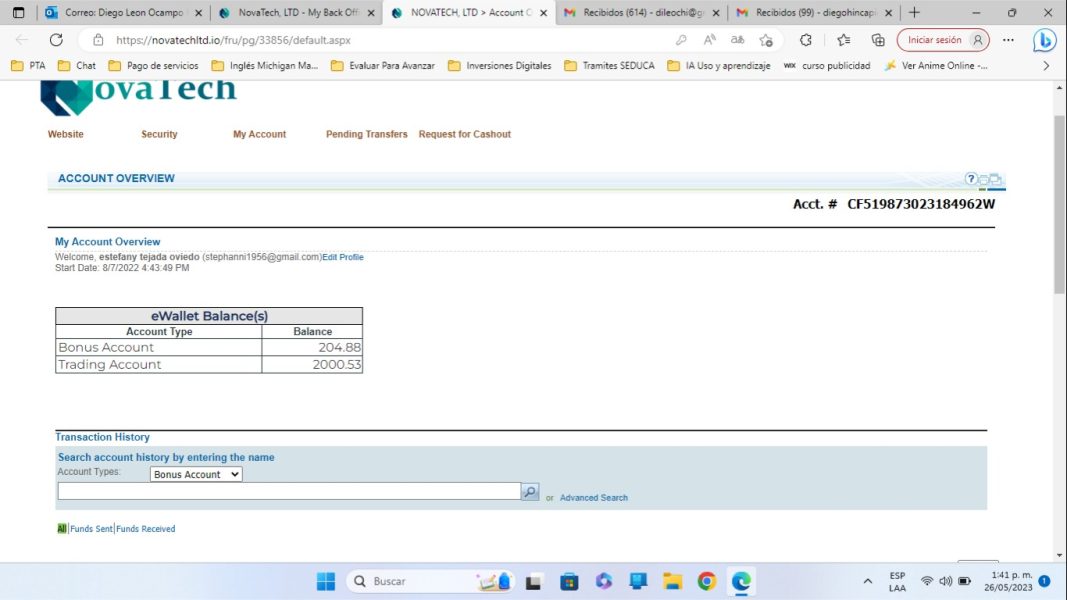Open the Microsoft 365 taskbar icon
This screenshot has width=1067, height=600.
(604, 581)
